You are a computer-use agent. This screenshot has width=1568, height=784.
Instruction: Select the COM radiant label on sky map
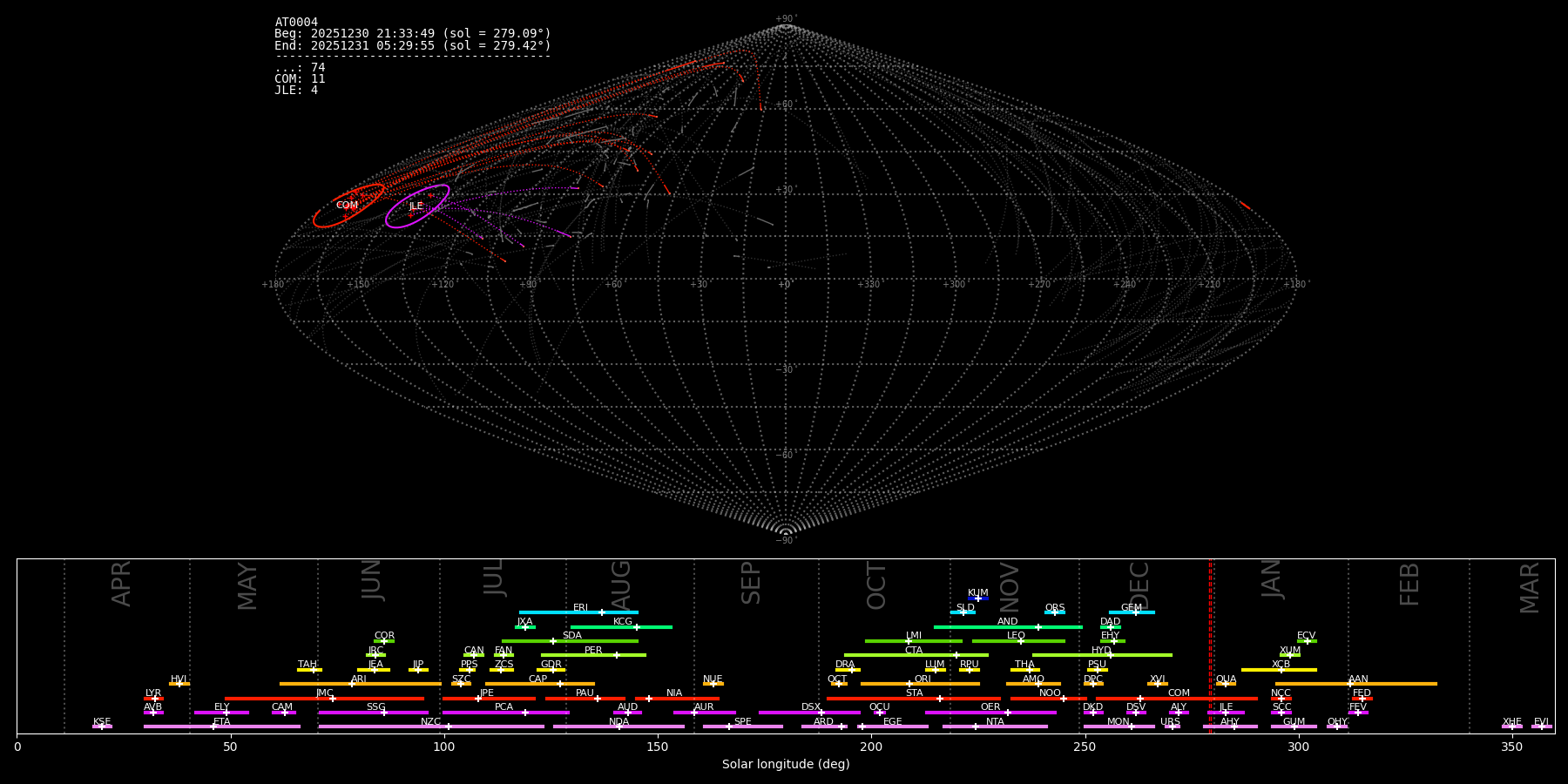(x=347, y=206)
